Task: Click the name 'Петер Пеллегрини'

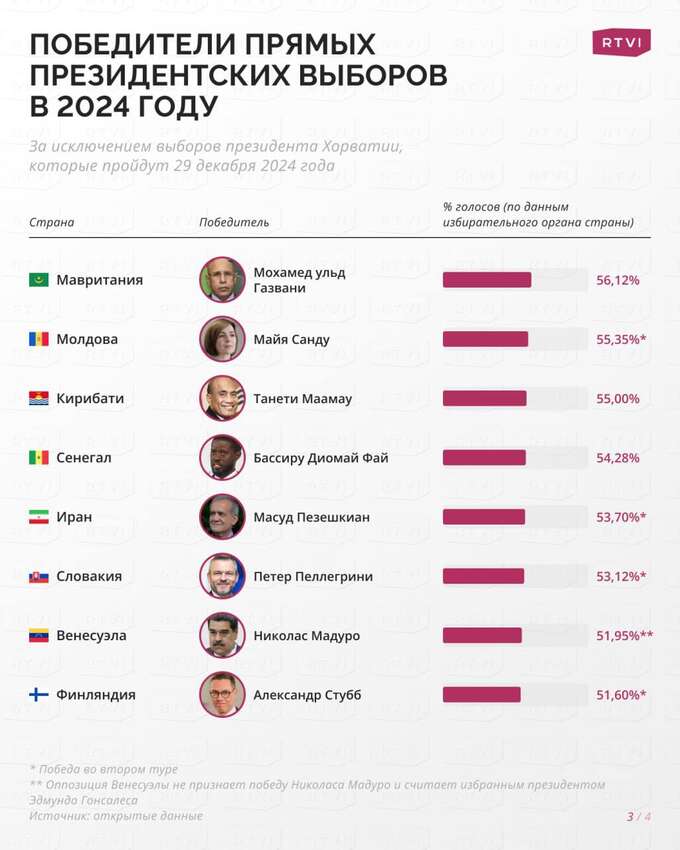Action: pyautogui.click(x=313, y=577)
